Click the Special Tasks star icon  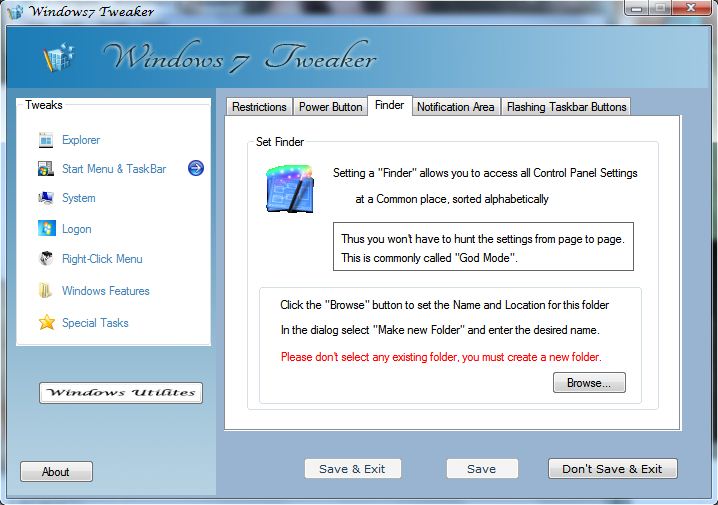pos(47,322)
